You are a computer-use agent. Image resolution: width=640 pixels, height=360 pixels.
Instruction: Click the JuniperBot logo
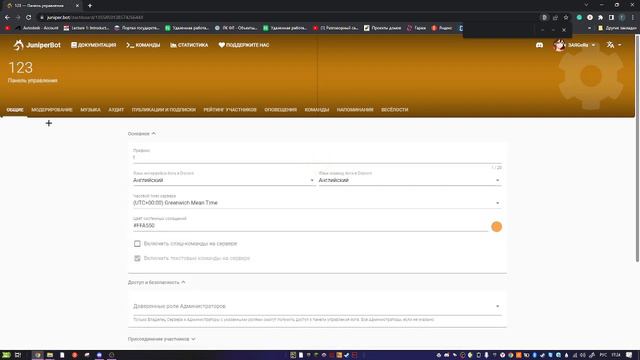tap(37, 45)
